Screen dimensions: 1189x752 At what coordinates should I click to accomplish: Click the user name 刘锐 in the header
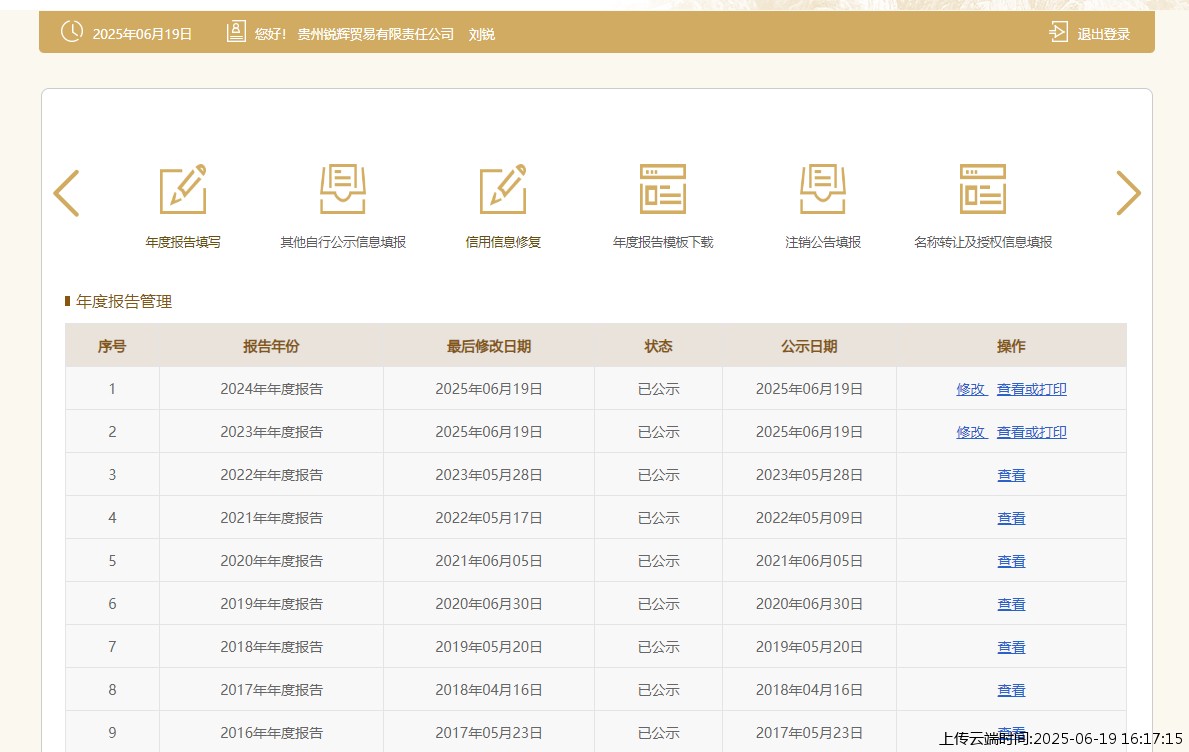coord(482,34)
